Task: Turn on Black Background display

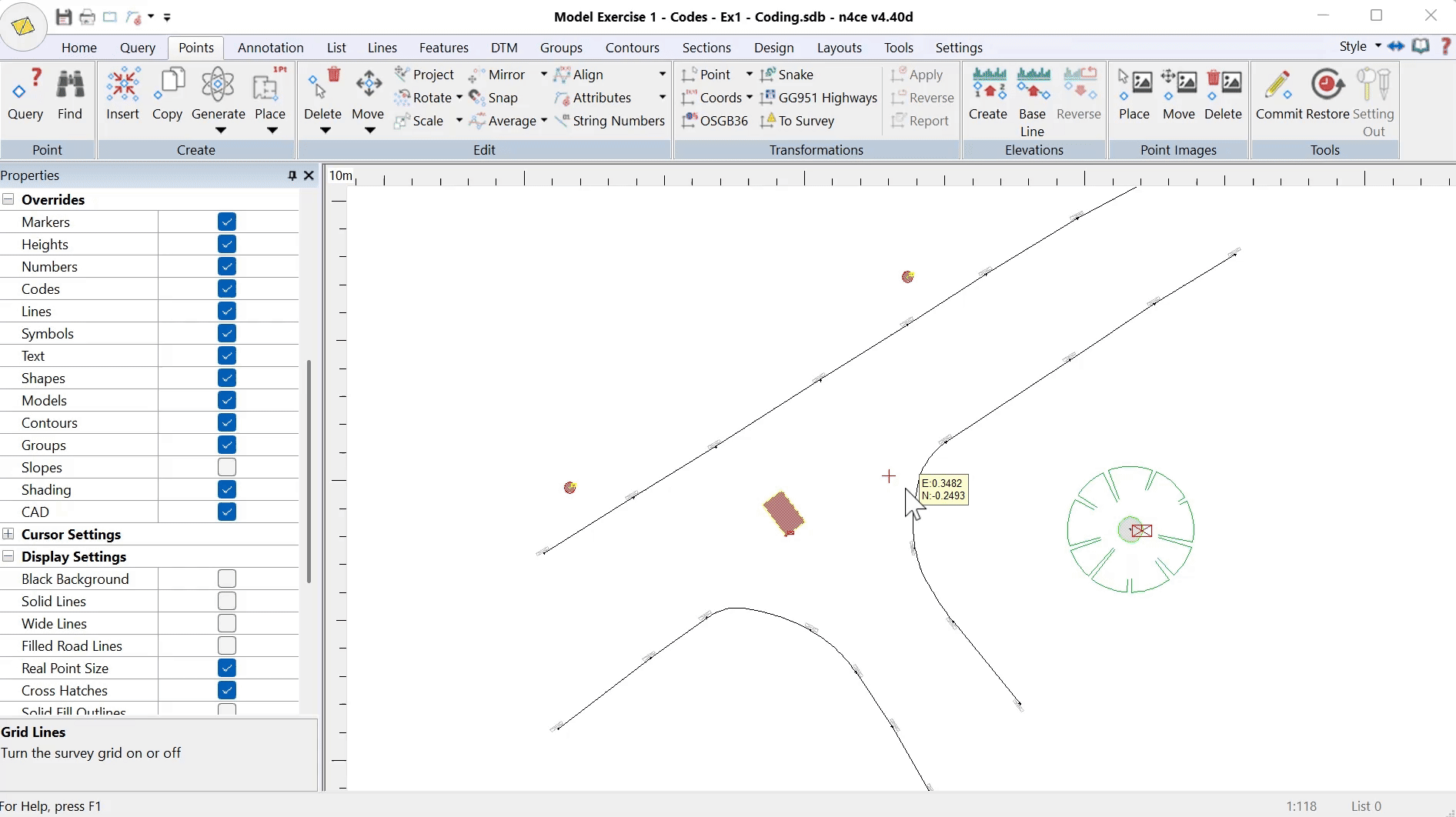Action: 226,579
